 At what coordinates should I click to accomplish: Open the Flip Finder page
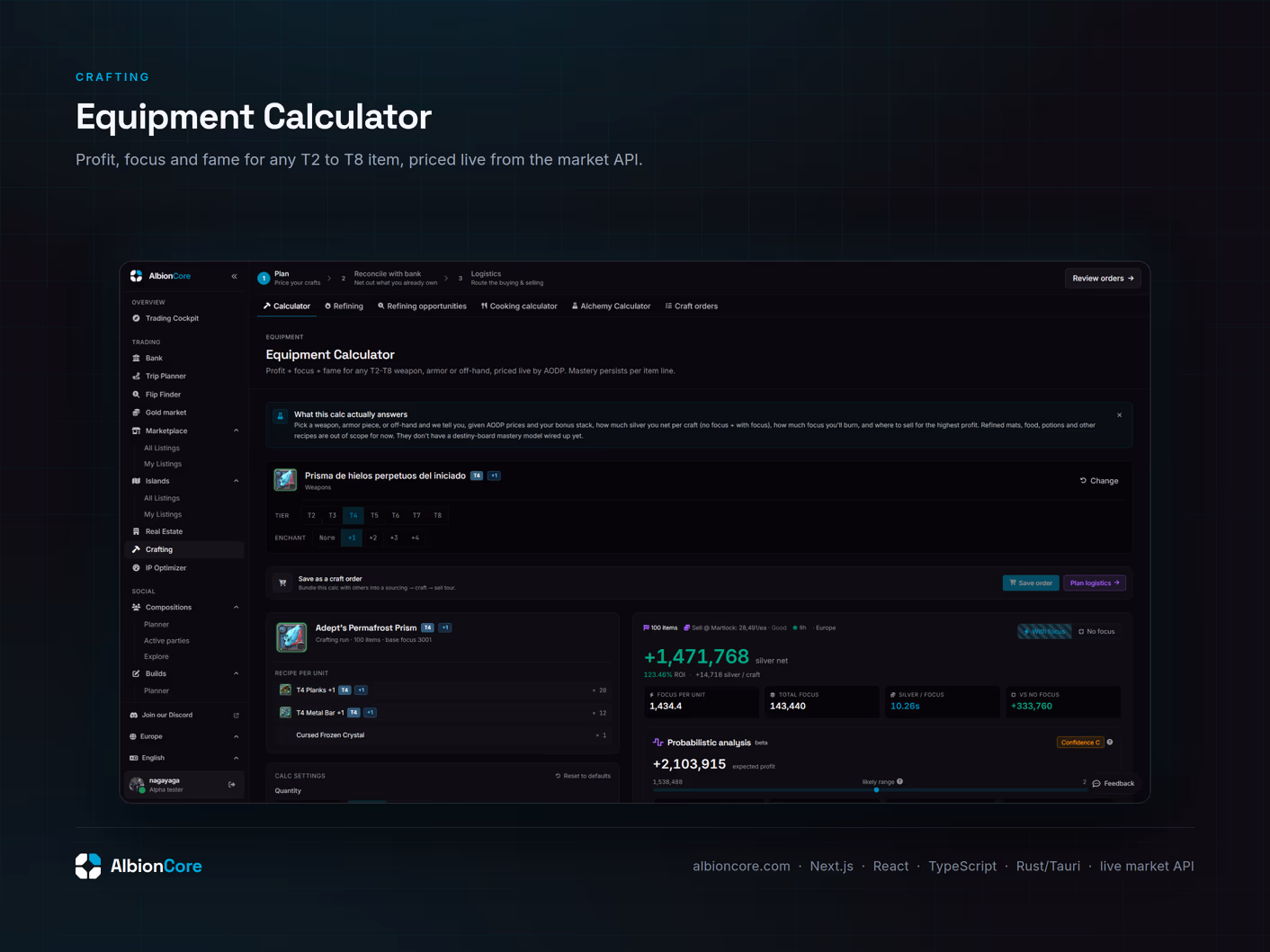163,395
